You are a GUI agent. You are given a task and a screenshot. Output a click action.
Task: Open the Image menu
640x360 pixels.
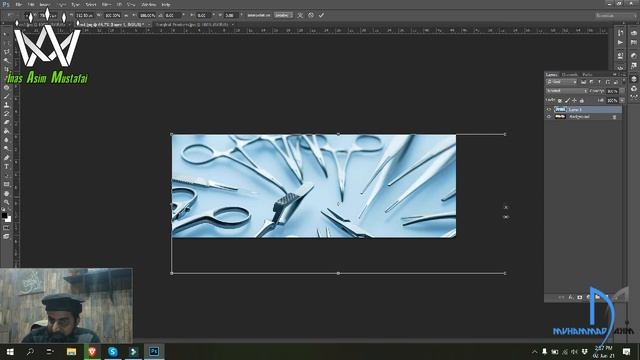point(44,4)
